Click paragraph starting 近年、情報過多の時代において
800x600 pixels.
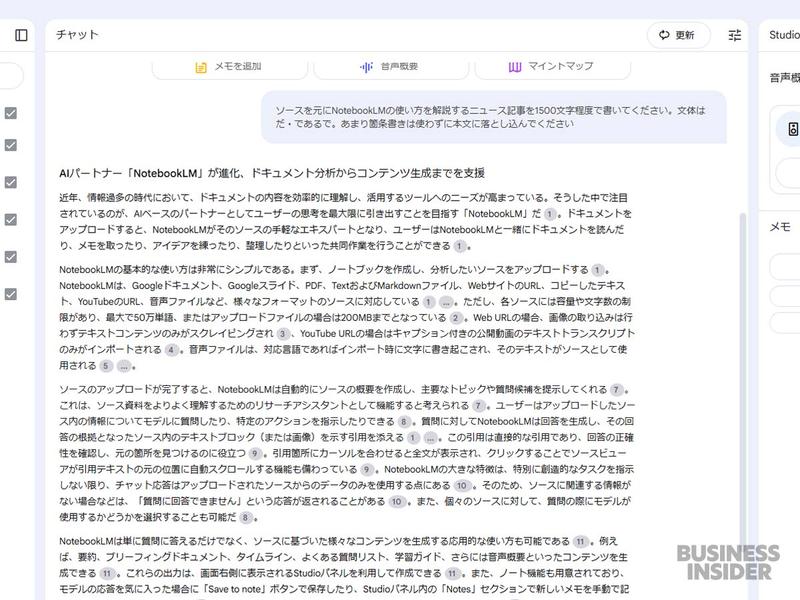pos(346,222)
